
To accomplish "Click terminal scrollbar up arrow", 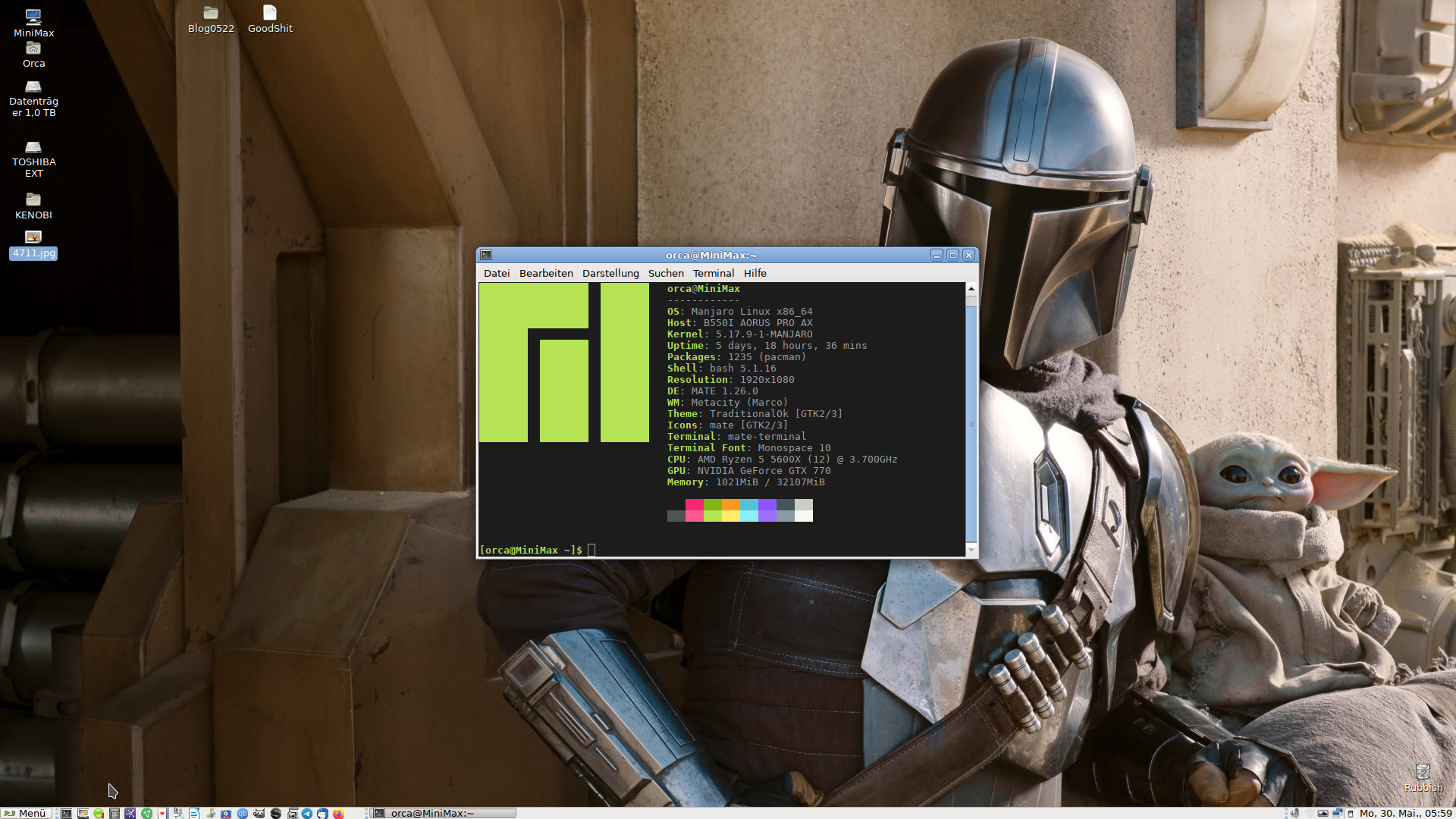I will coord(971,289).
